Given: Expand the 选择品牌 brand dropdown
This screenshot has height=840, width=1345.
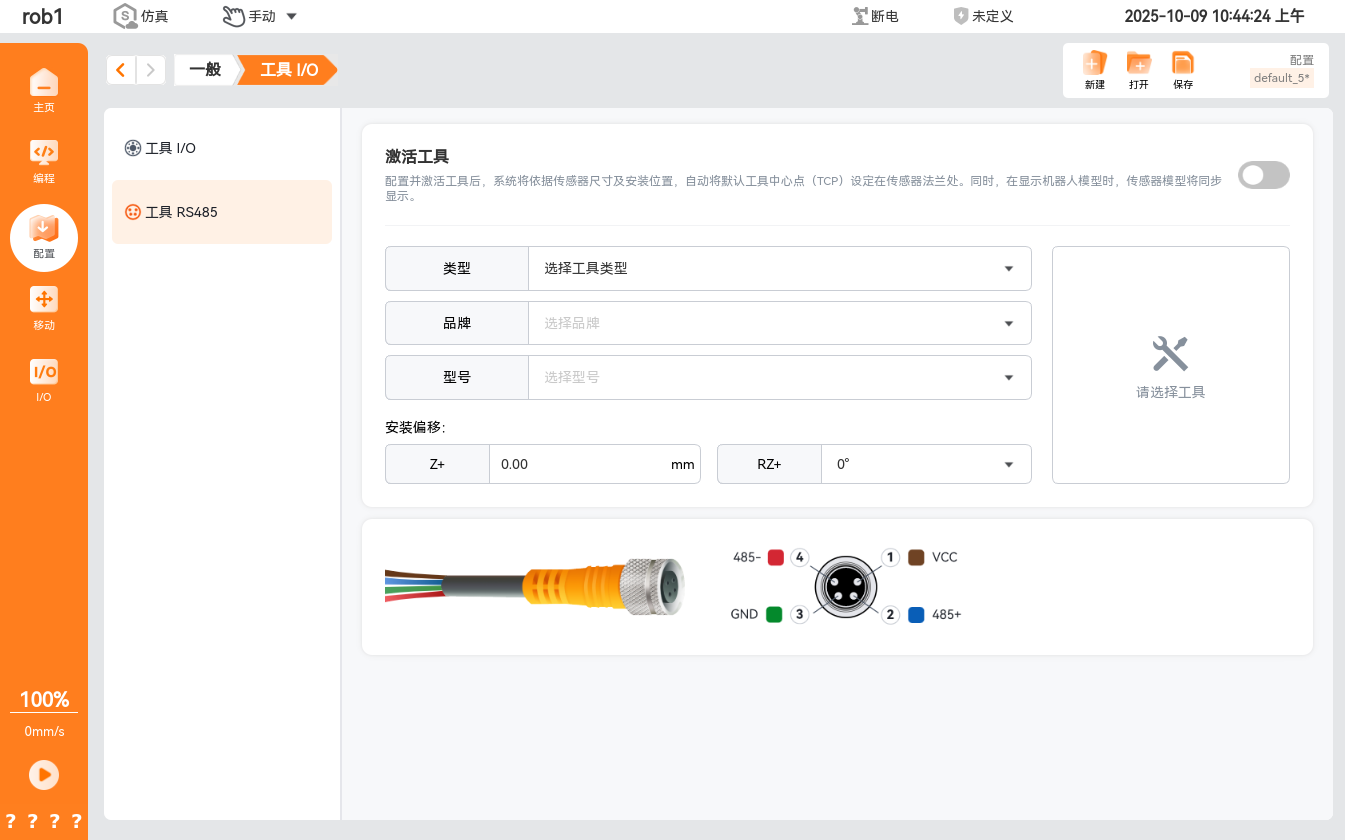Looking at the screenshot, I should (x=779, y=323).
